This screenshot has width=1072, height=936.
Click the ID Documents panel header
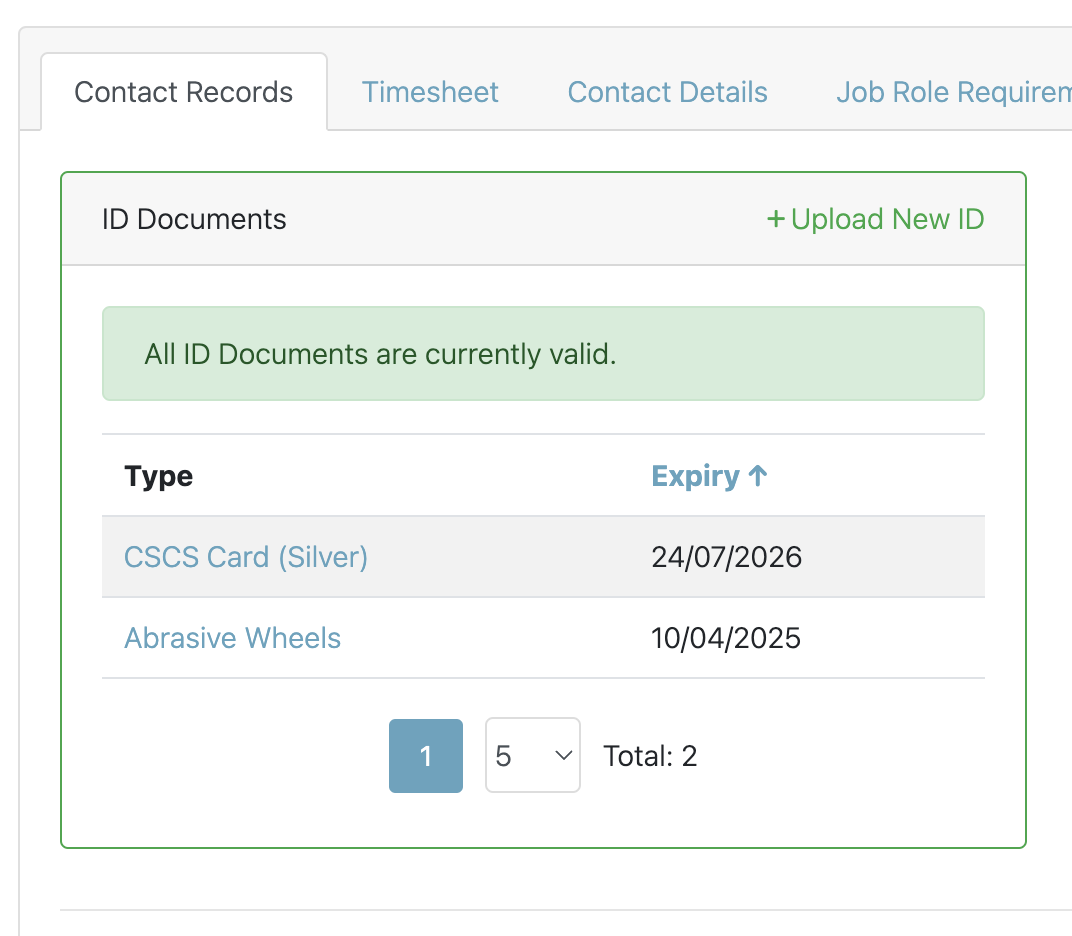194,219
